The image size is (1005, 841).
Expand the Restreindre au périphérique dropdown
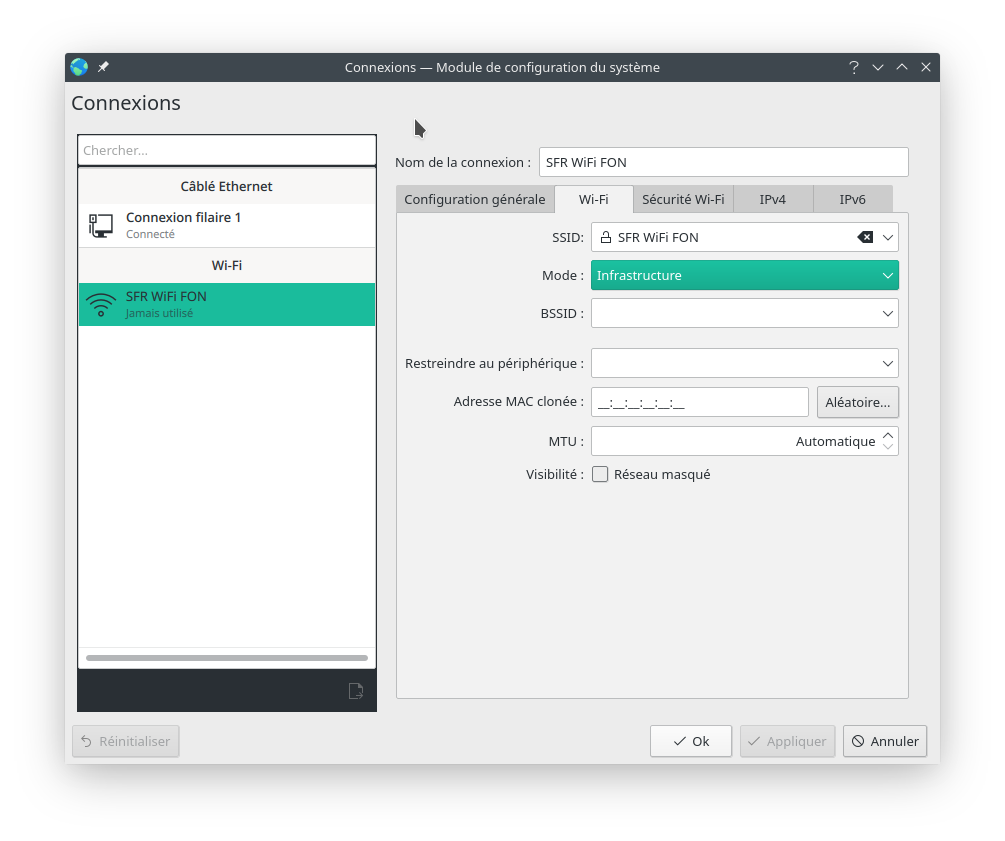click(887, 362)
